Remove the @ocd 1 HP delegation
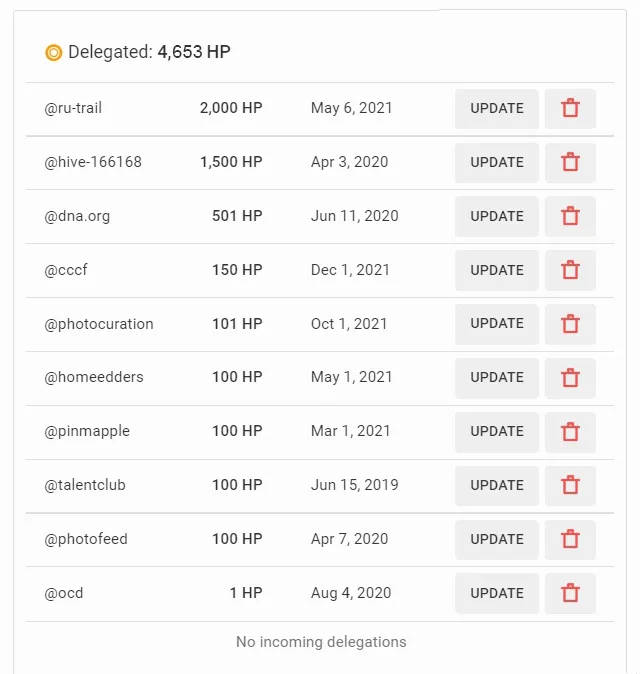The width and height of the screenshot is (640, 674). [570, 593]
